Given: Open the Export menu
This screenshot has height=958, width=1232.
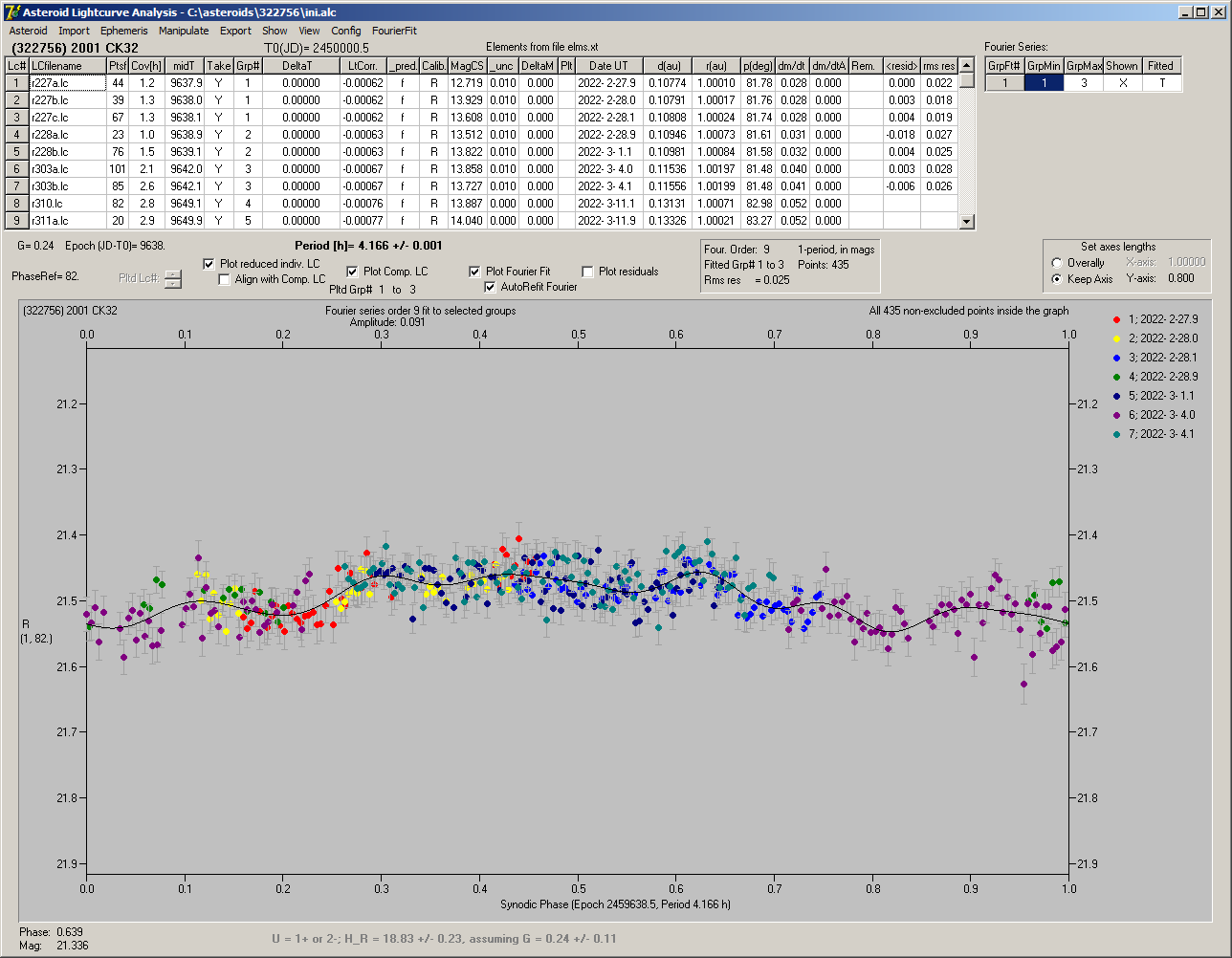Looking at the screenshot, I should (235, 31).
